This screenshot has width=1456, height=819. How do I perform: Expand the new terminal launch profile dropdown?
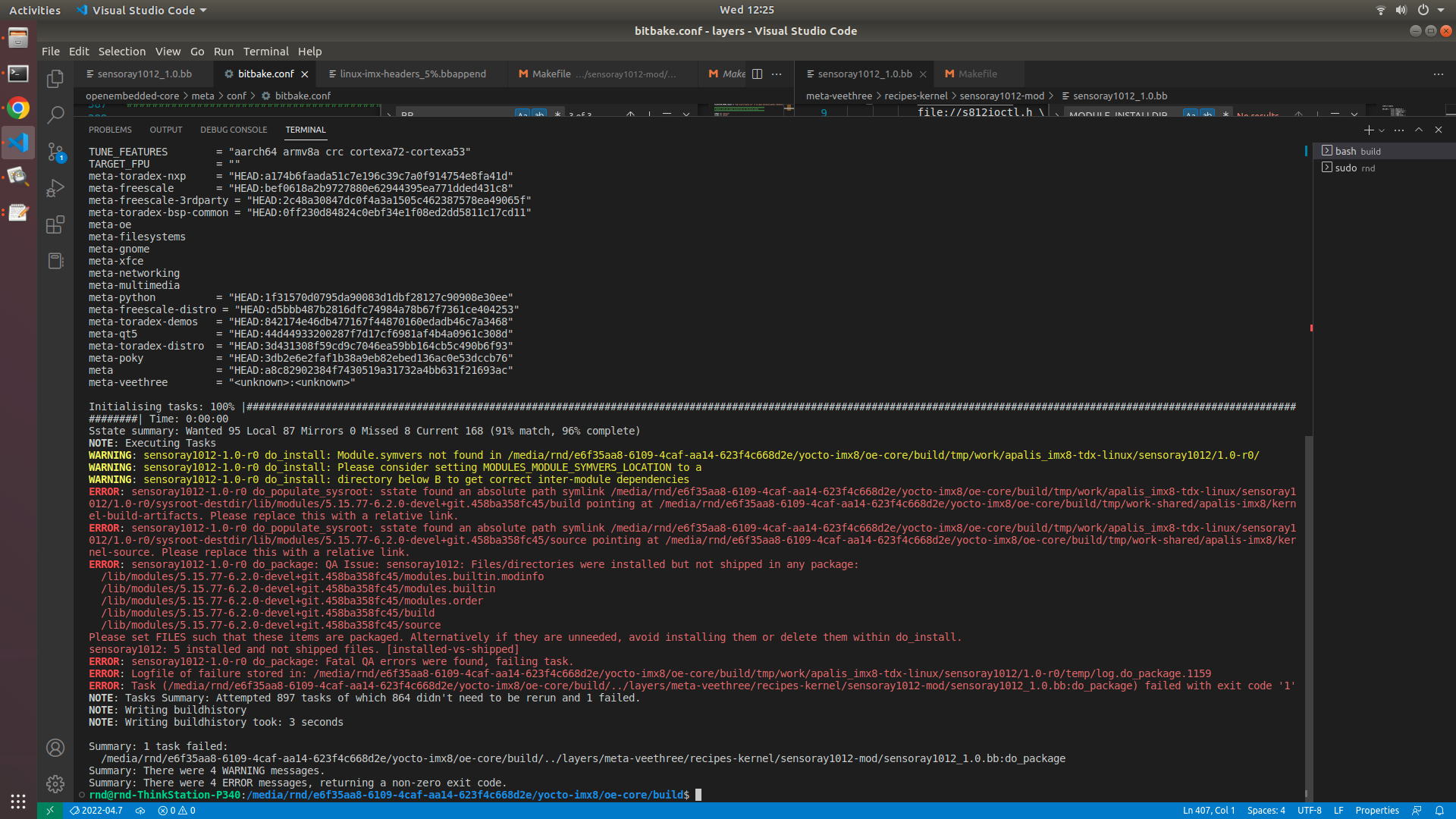tap(1382, 130)
